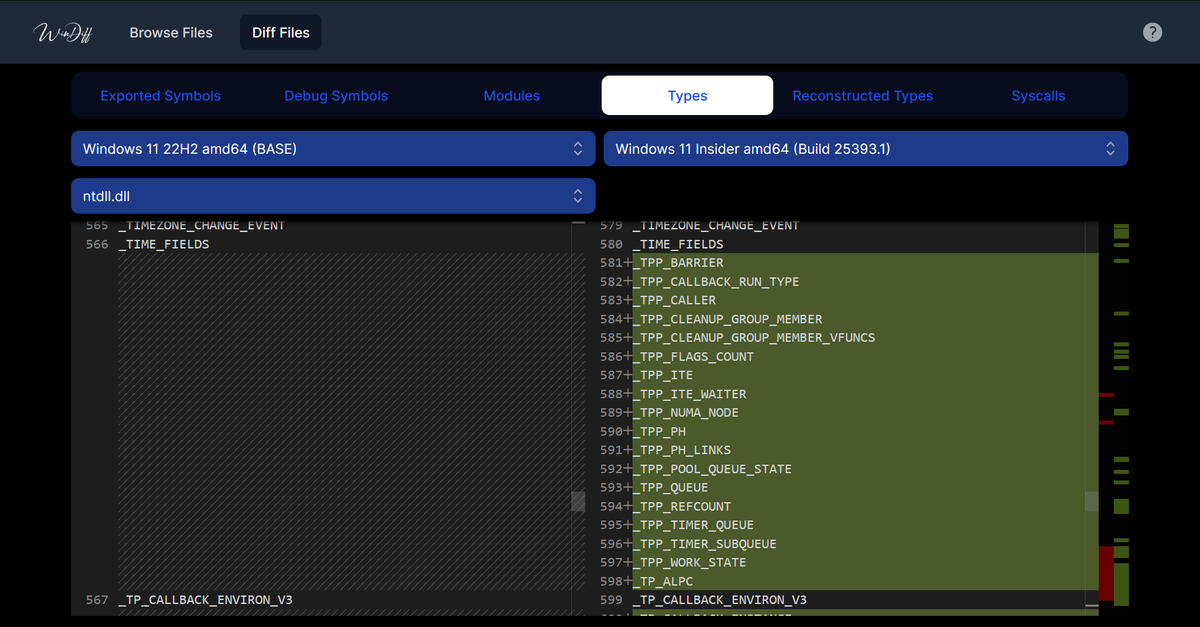Open Diff Files page

[x=281, y=32]
